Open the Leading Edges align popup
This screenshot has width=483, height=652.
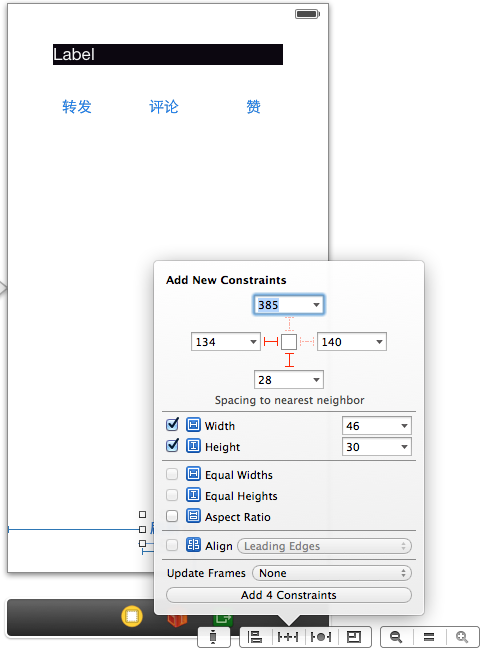point(324,546)
